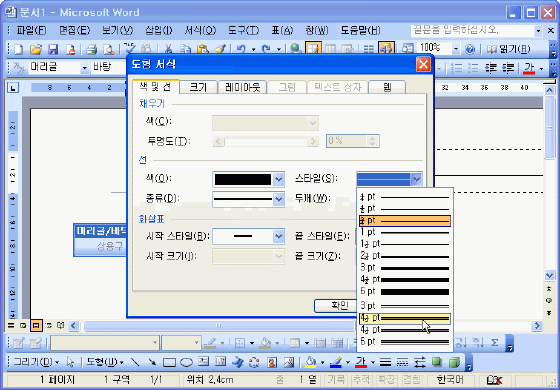The width and height of the screenshot is (560, 390).
Task: Click the black line color swatch
Action: 242,179
